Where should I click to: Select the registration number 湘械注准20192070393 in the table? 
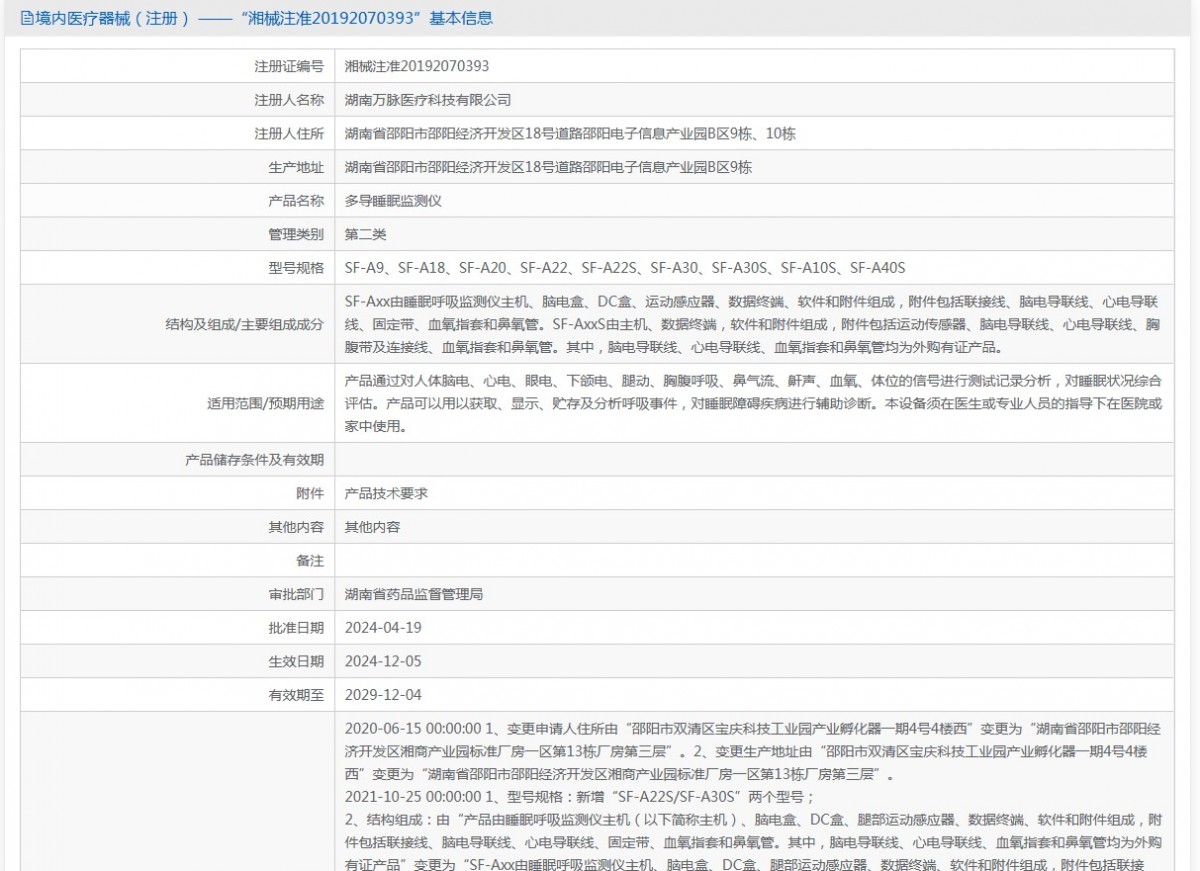[x=416, y=66]
